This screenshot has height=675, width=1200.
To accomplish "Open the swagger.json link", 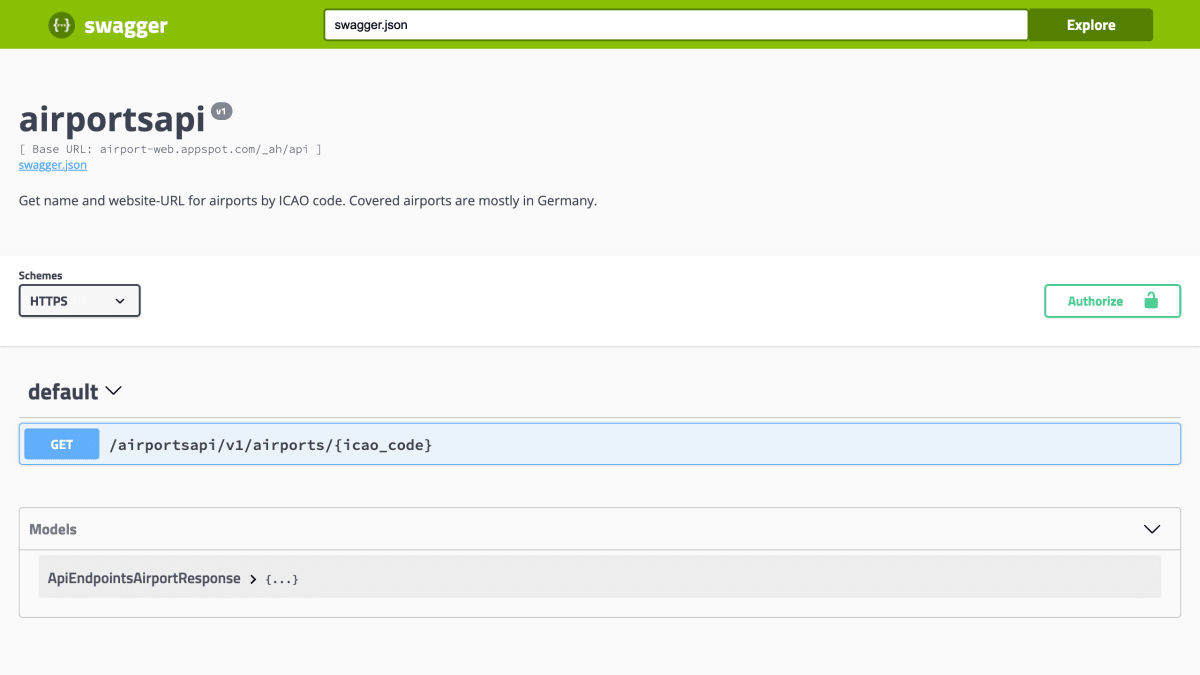I will coord(53,165).
